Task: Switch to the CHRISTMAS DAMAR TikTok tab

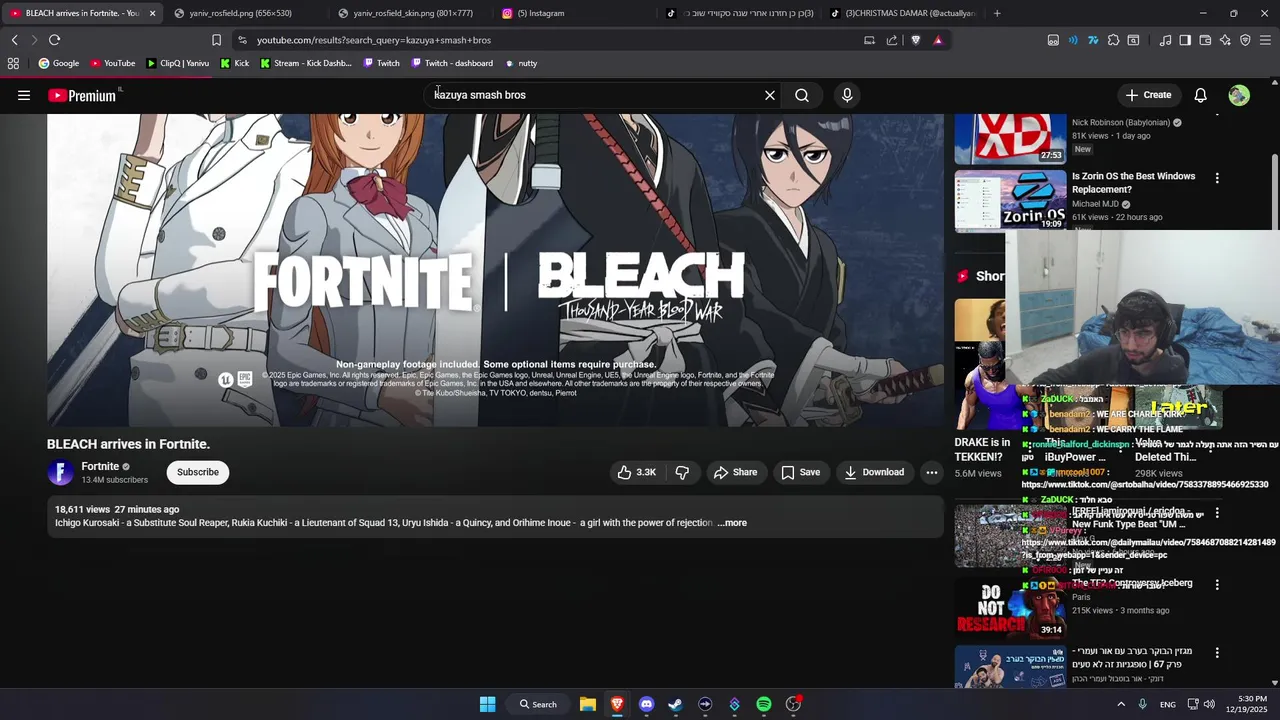Action: click(x=904, y=13)
